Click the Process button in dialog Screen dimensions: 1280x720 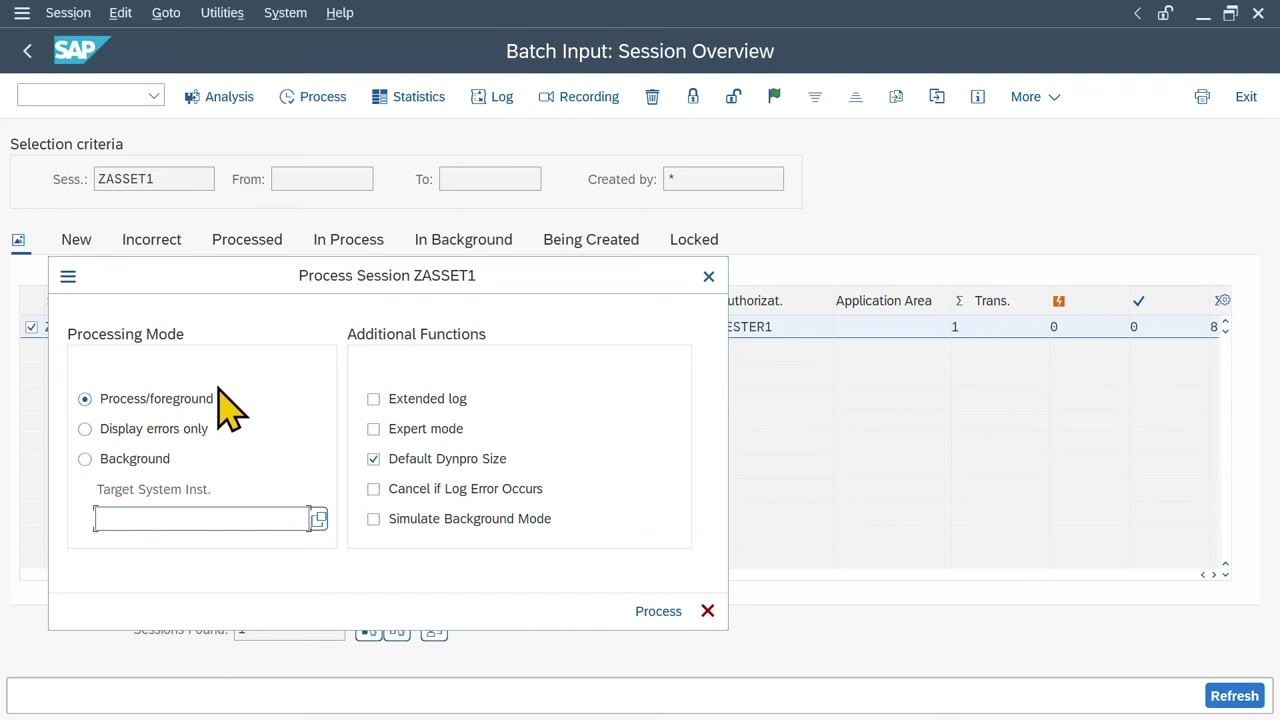(x=658, y=611)
